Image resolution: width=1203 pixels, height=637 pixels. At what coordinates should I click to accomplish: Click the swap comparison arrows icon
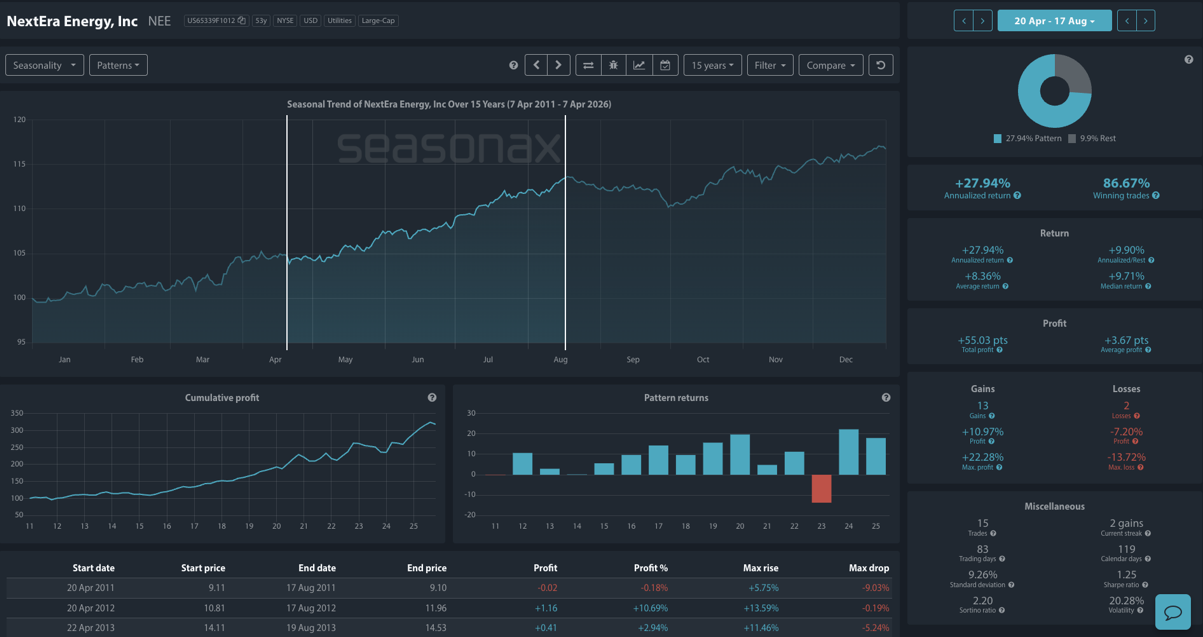tap(588, 64)
